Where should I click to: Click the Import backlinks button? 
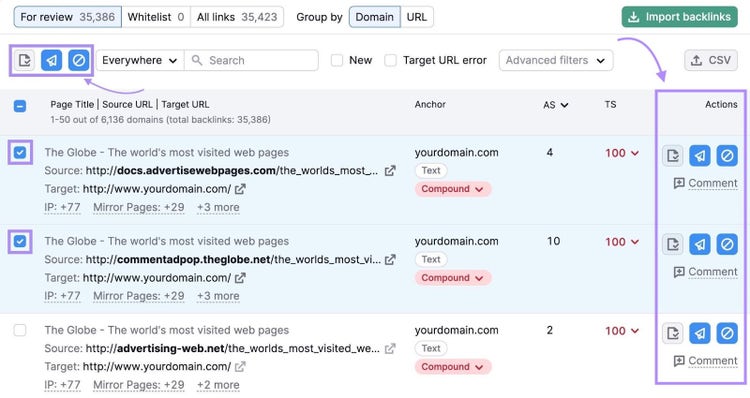(x=680, y=17)
